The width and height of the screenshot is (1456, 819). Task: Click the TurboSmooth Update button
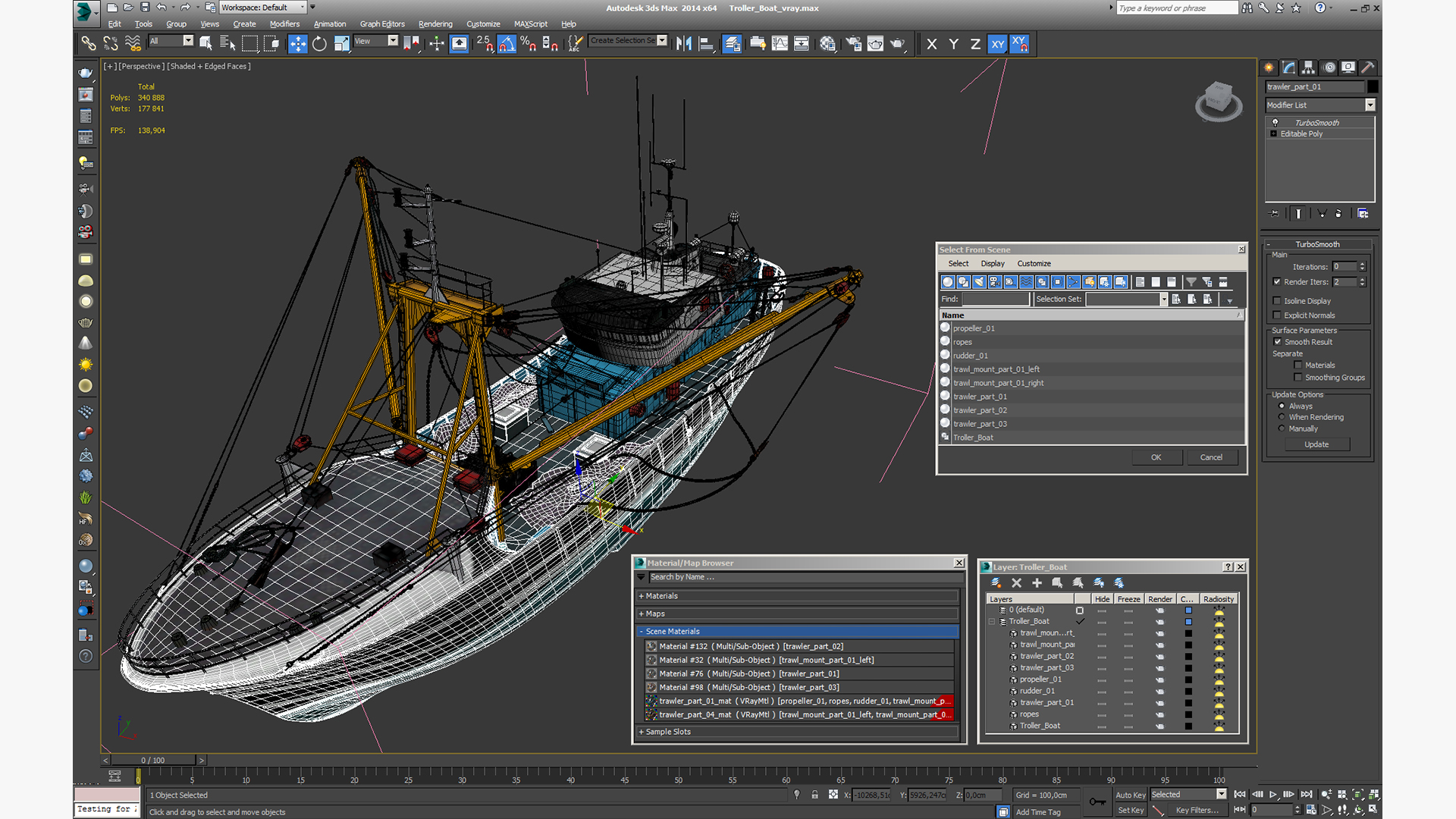[1316, 444]
